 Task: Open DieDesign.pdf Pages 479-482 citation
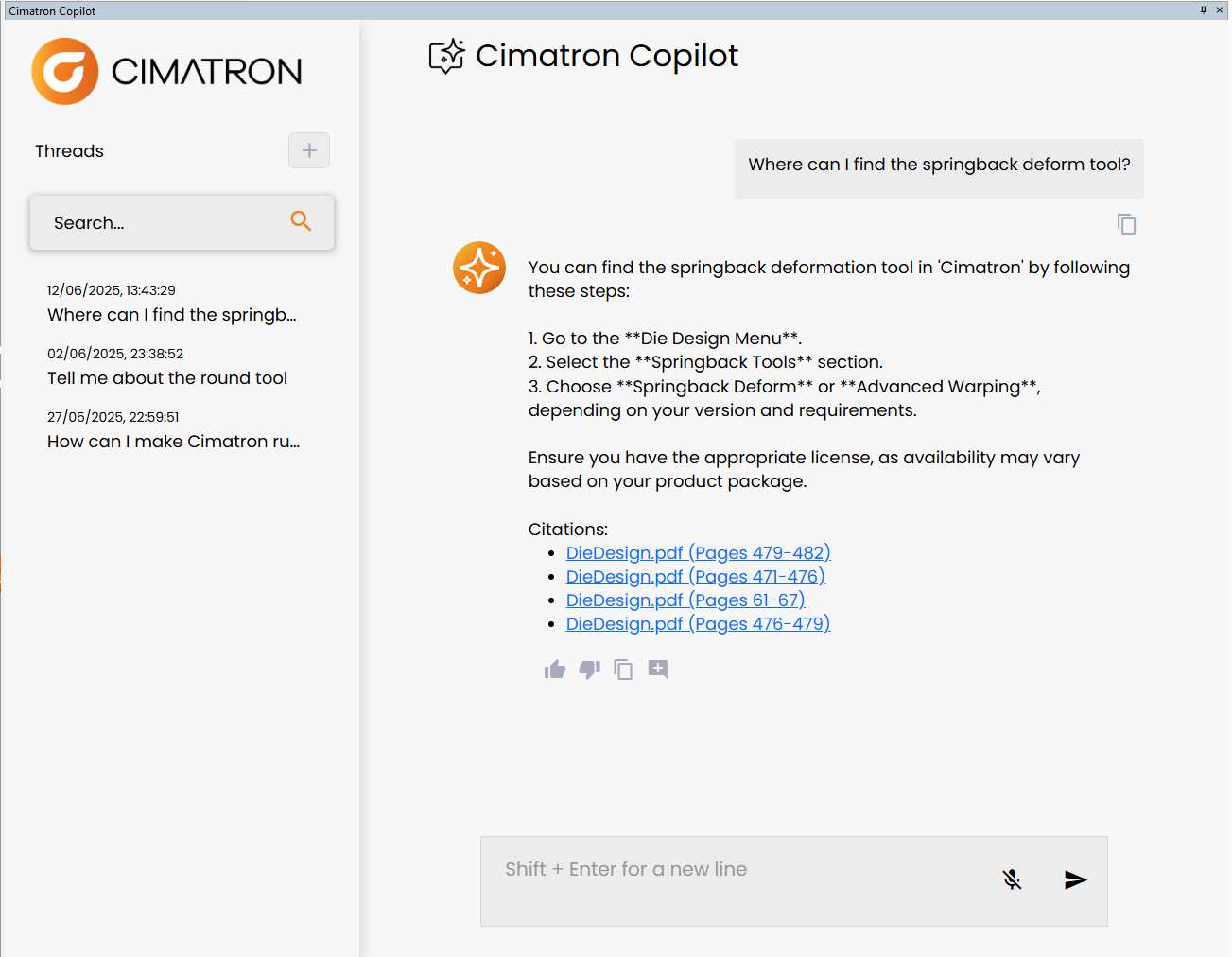point(698,553)
